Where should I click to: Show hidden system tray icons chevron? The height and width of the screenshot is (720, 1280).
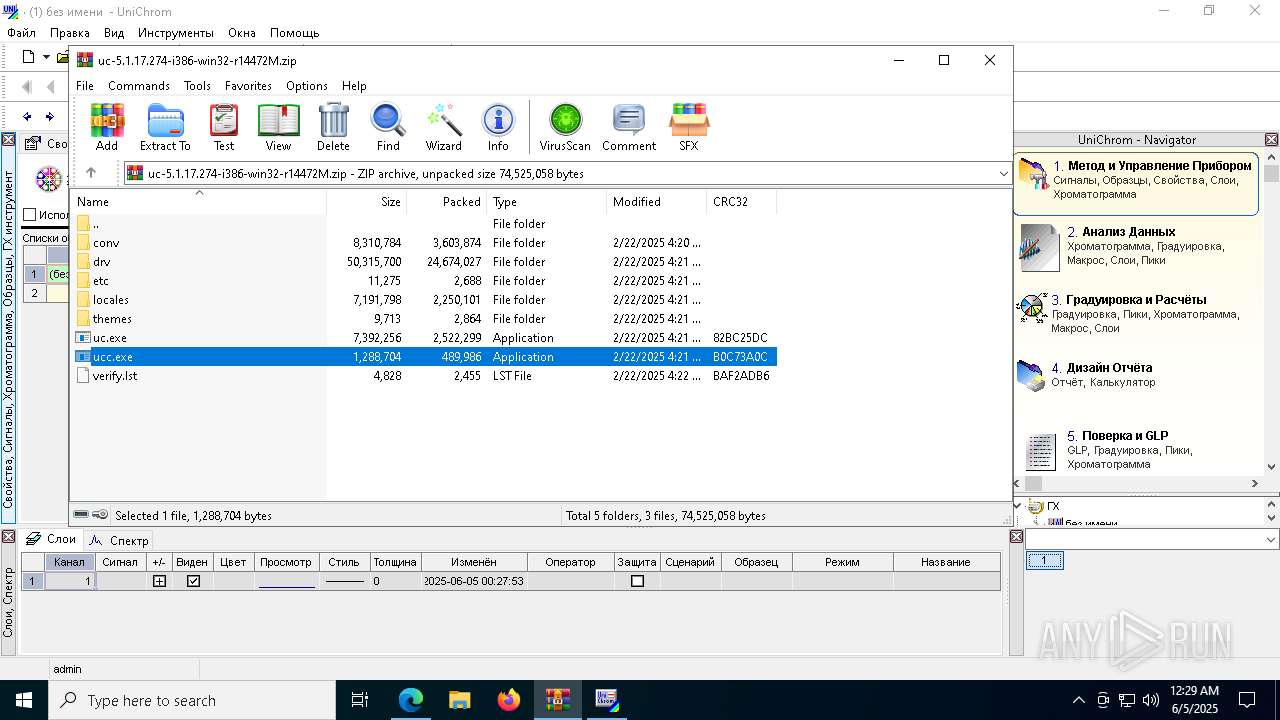[1078, 700]
